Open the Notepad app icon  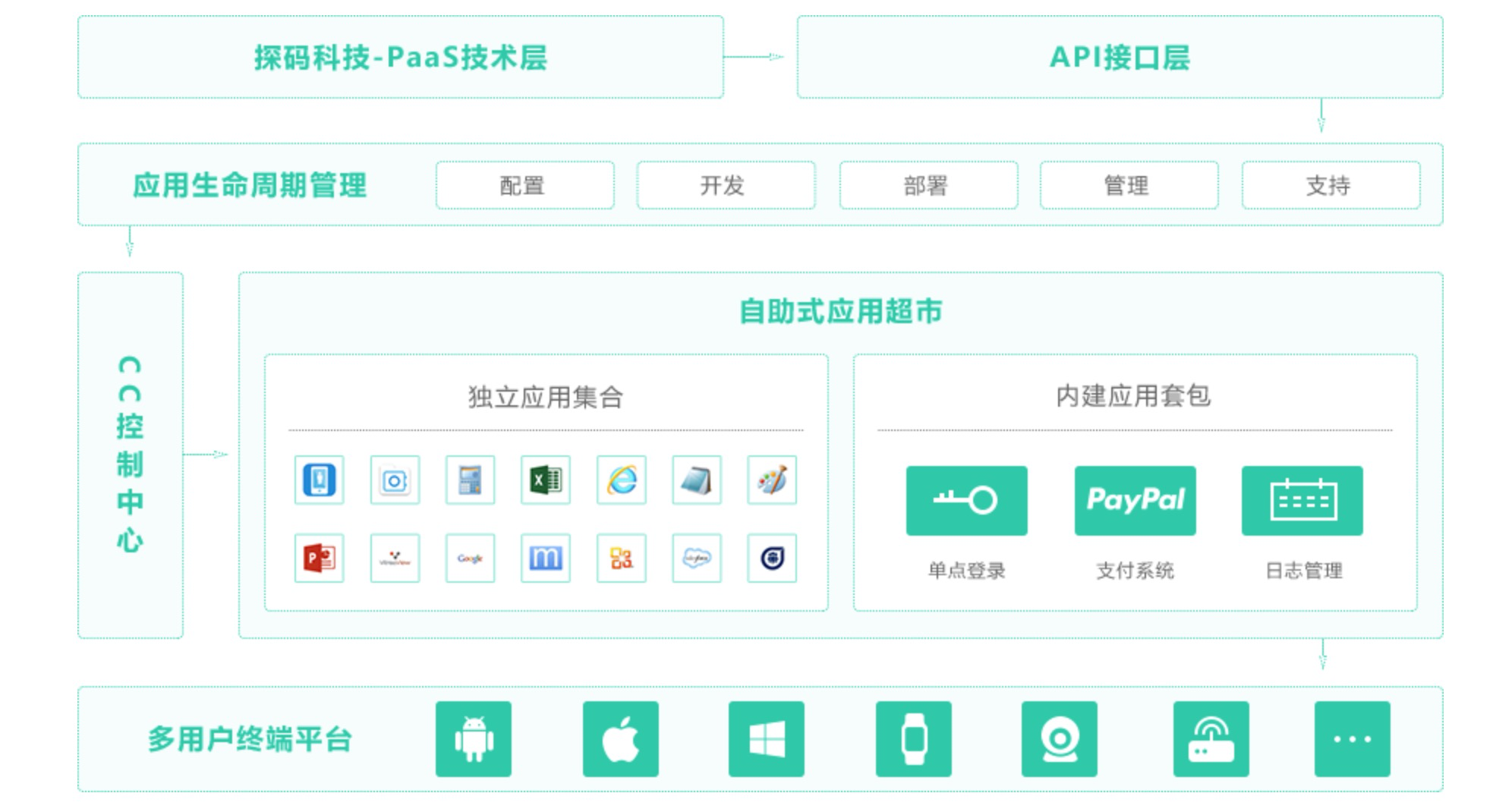point(697,480)
